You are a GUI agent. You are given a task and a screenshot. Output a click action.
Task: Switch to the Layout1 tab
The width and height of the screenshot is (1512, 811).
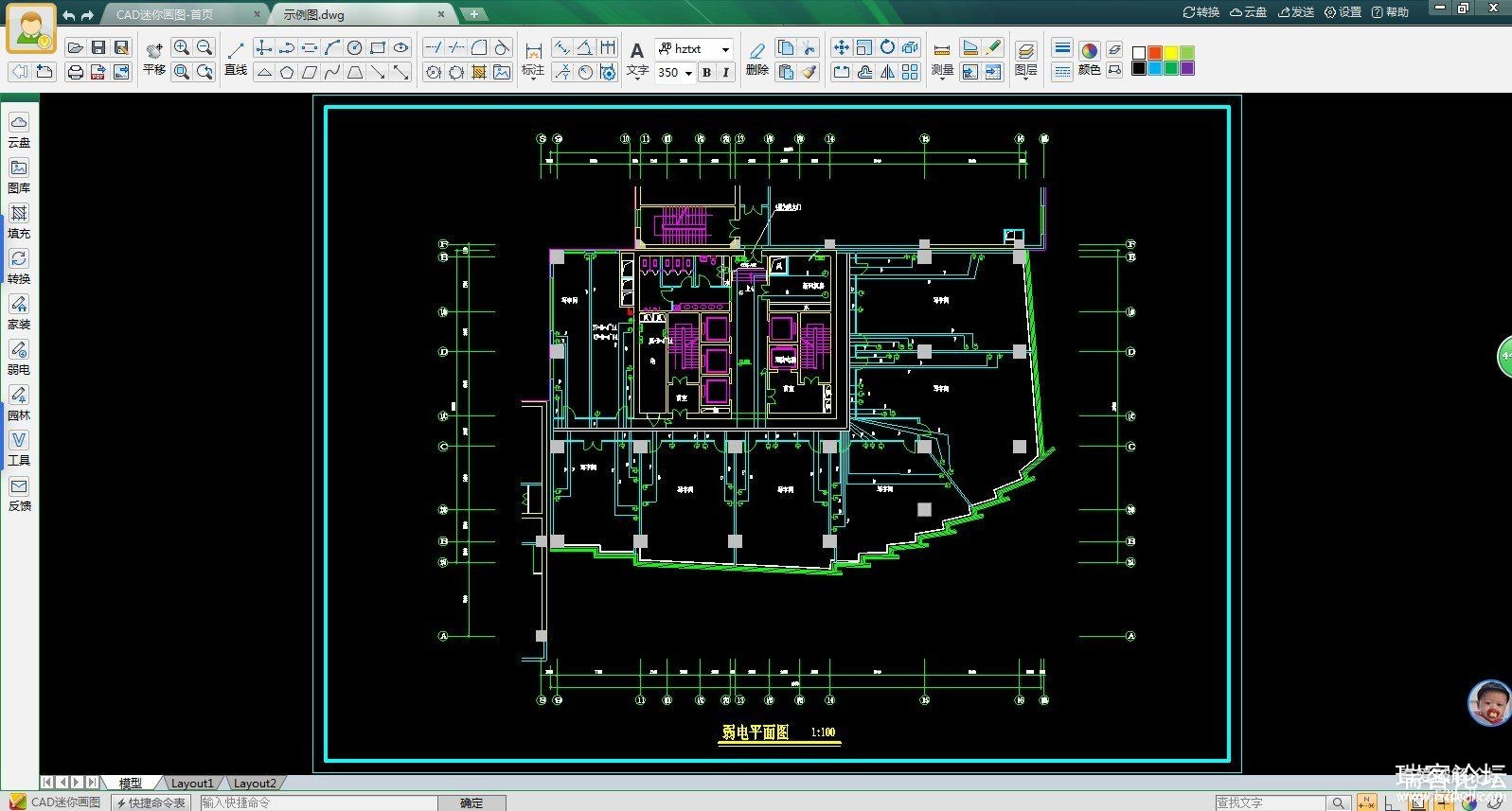(192, 783)
